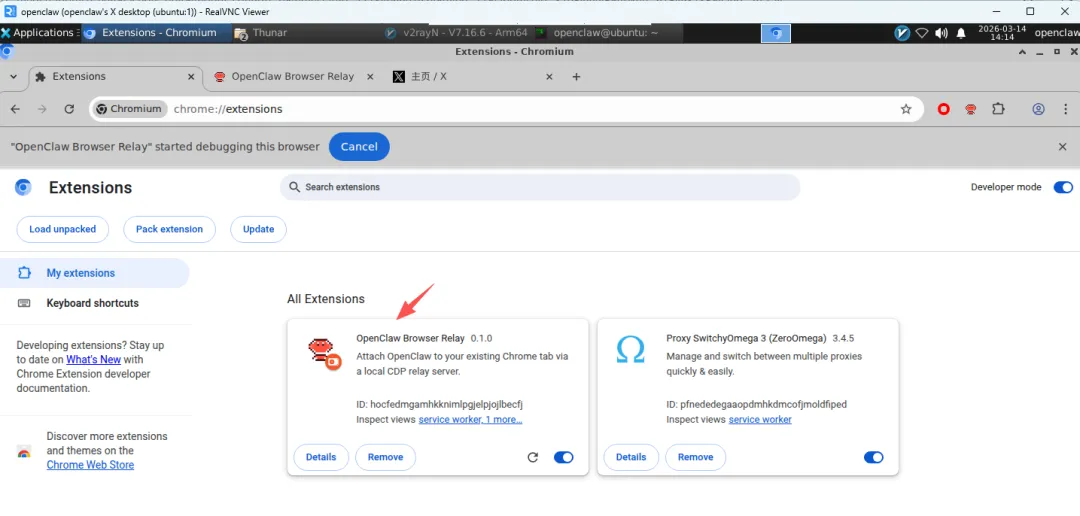1080x516 pixels.
Task: Click the forward navigation arrow
Action: click(x=42, y=109)
